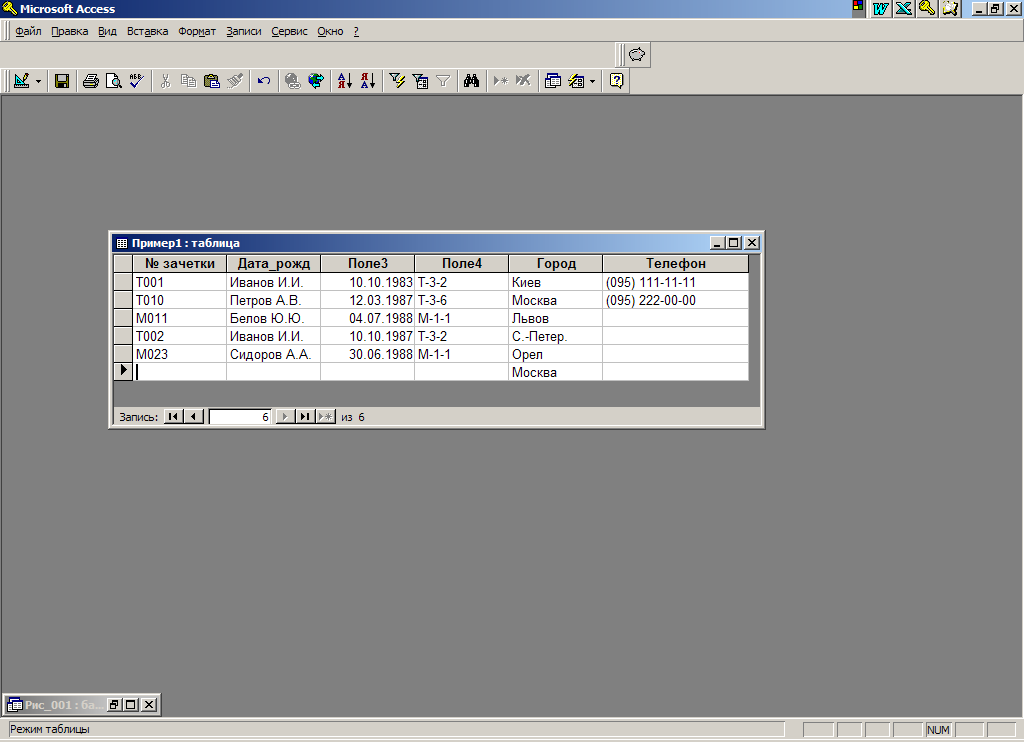Select the Телефон column header
The image size is (1024, 742).
tap(676, 263)
